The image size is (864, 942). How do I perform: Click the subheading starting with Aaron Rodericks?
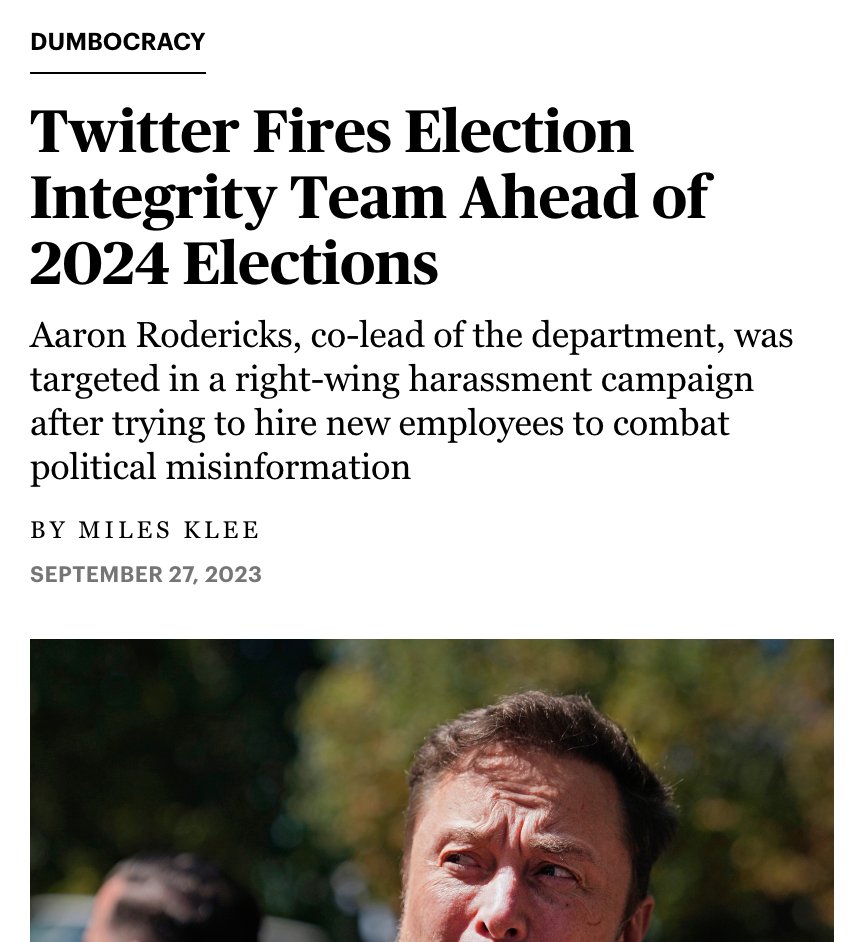411,401
